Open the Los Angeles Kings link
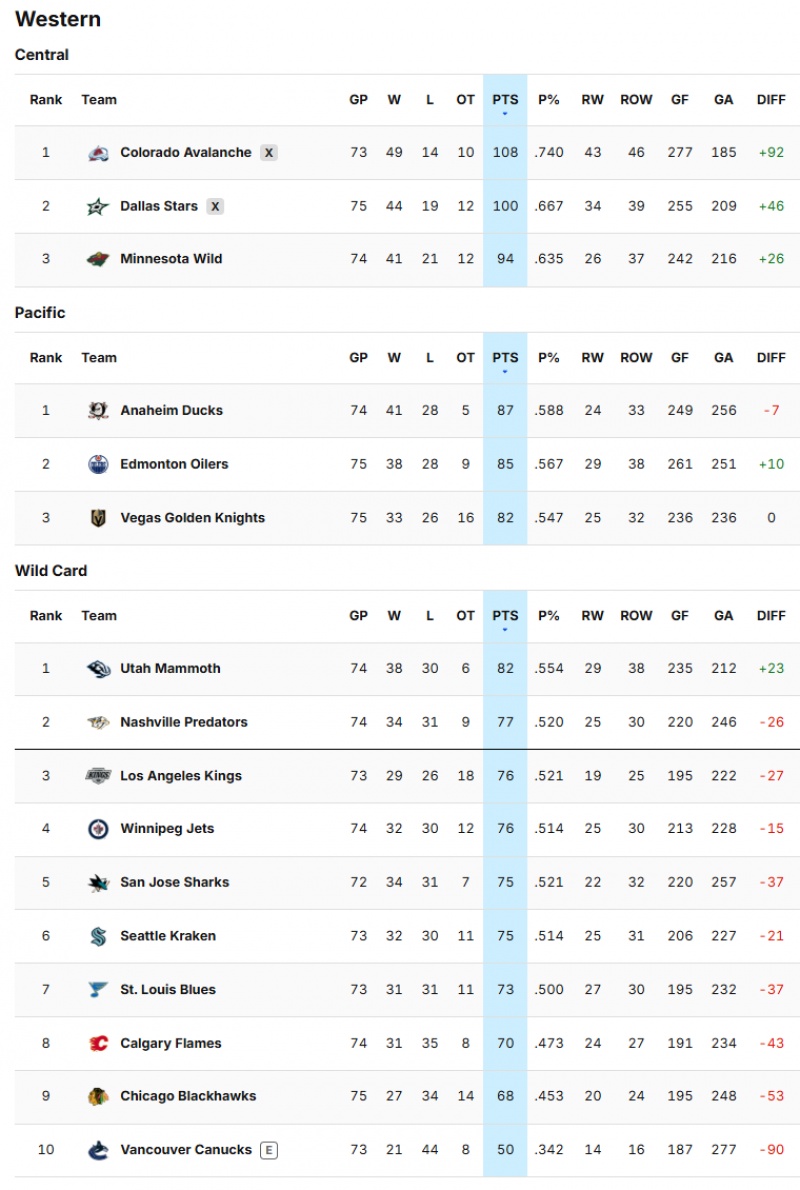 (x=181, y=776)
